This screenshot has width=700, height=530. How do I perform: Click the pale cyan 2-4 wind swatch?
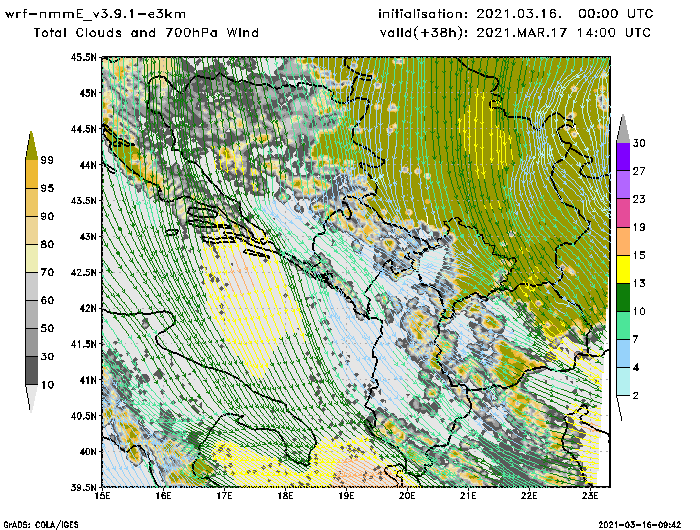[623, 382]
